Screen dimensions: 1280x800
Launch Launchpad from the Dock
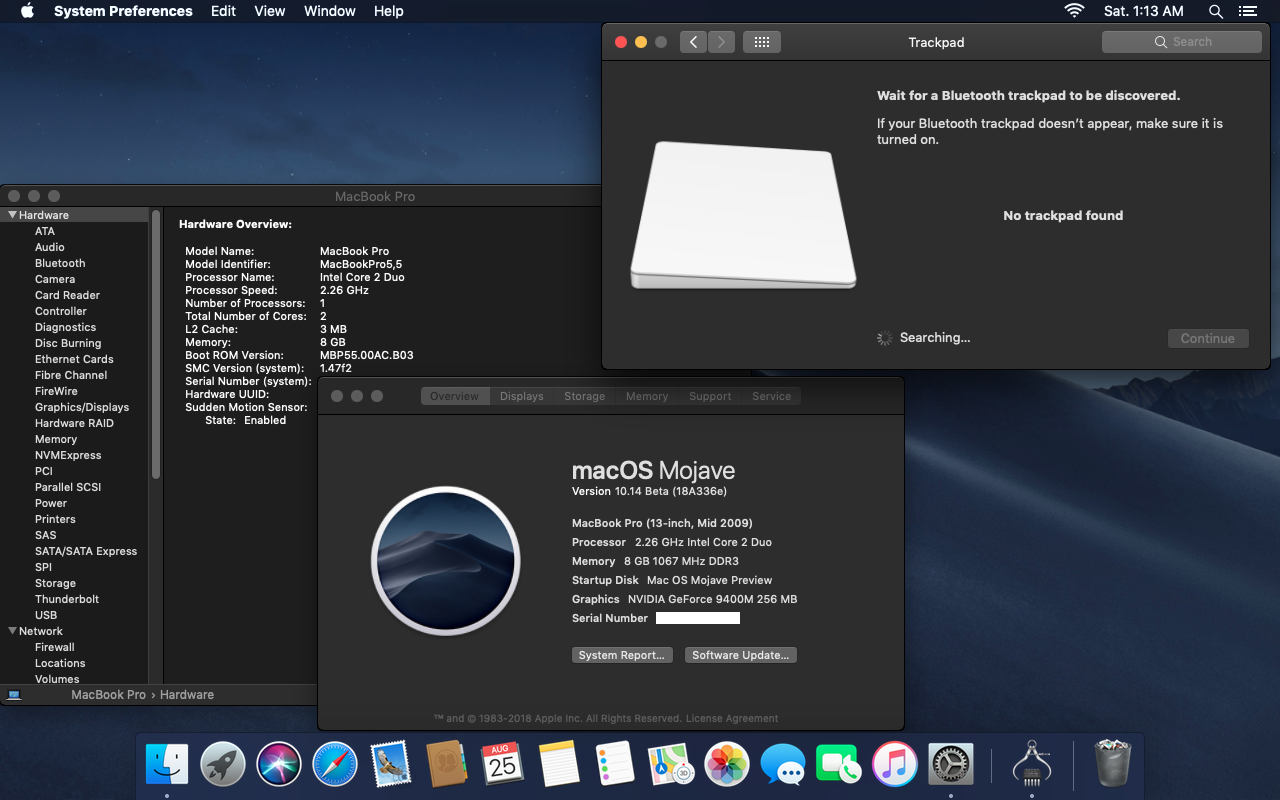pos(223,765)
